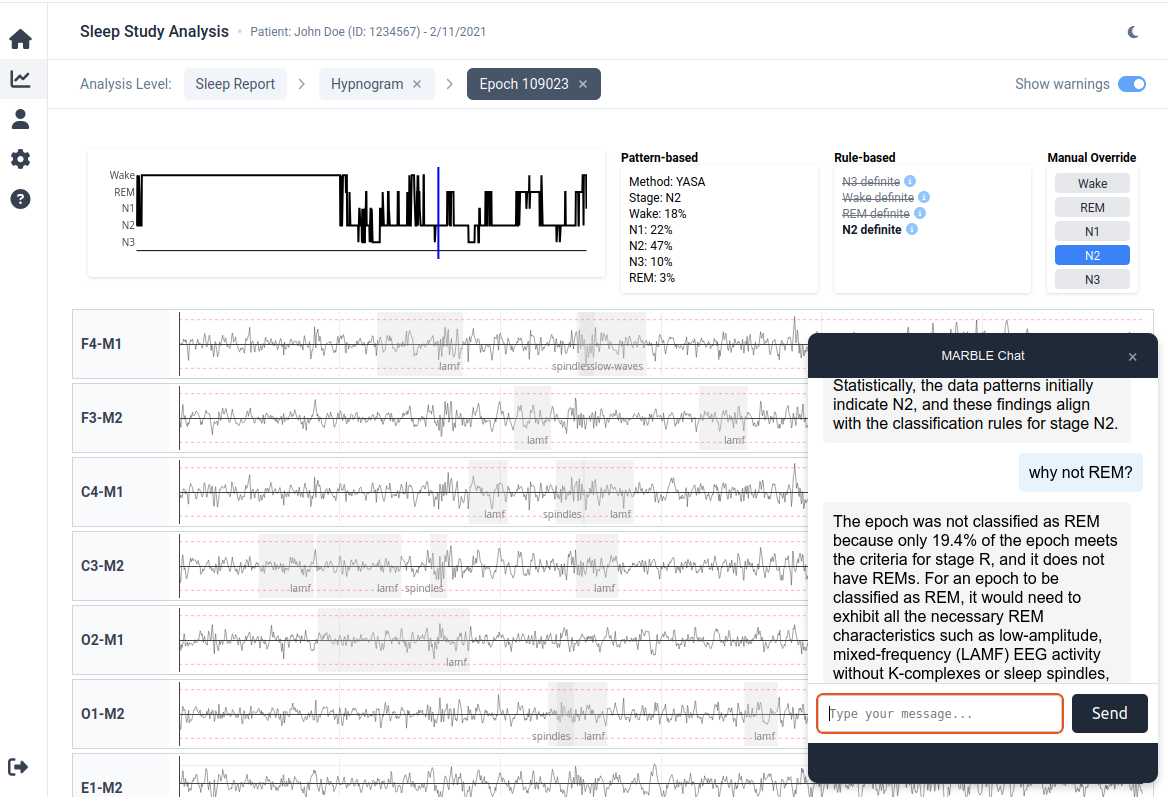1167x797 pixels.
Task: Select N3 as the manual override stage
Action: (x=1092, y=279)
